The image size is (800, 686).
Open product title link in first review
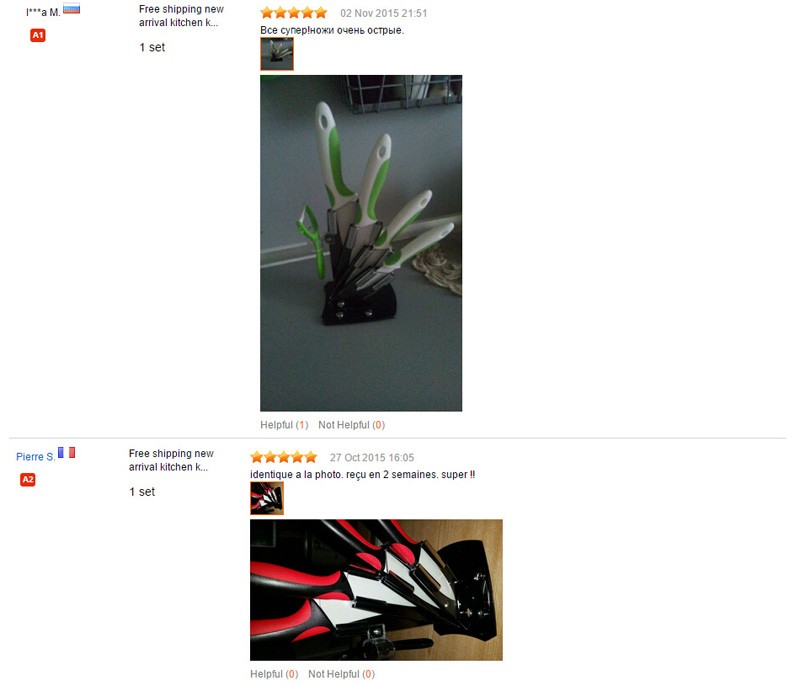pyautogui.click(x=181, y=16)
